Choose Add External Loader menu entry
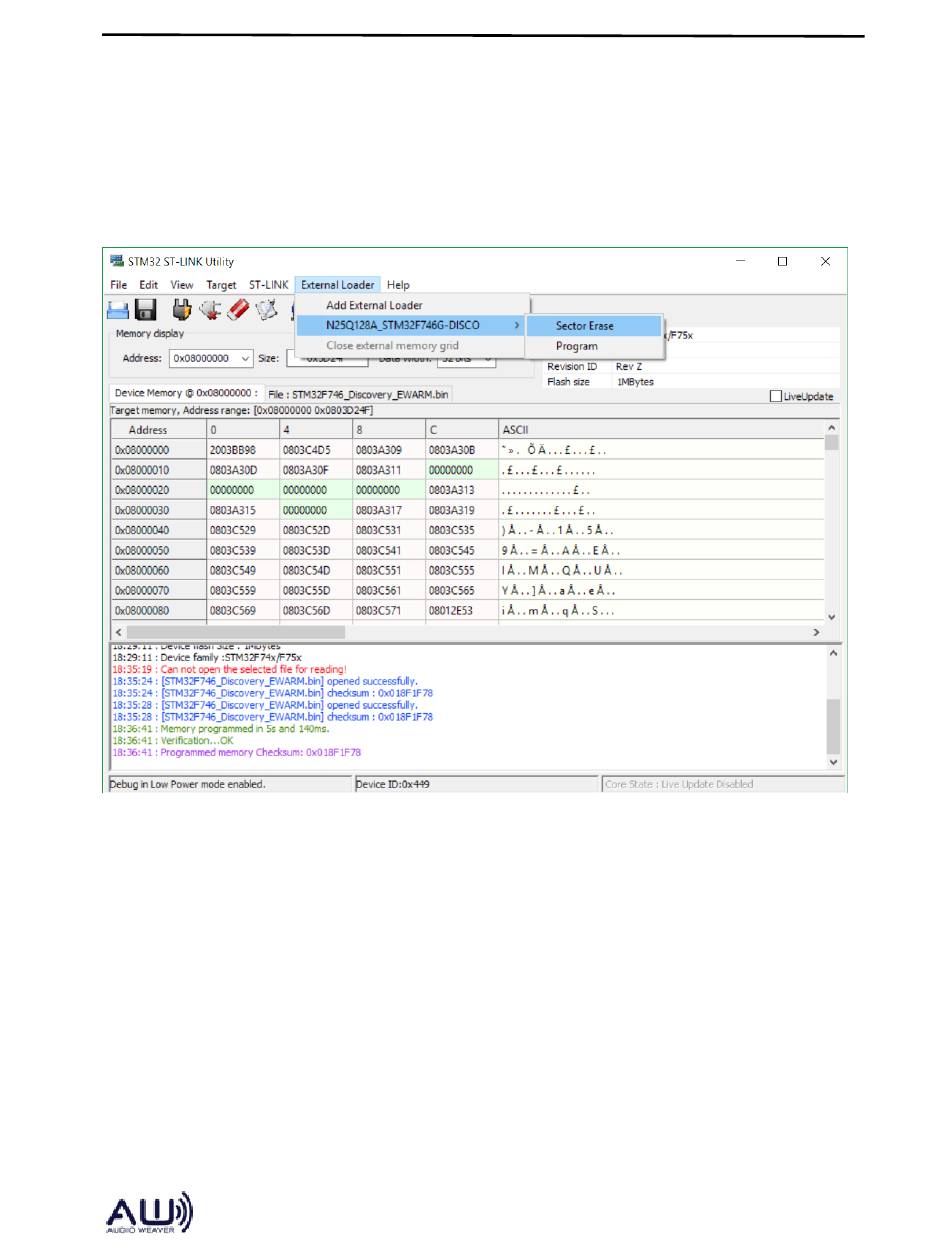The image size is (950, 1260). coord(411,305)
